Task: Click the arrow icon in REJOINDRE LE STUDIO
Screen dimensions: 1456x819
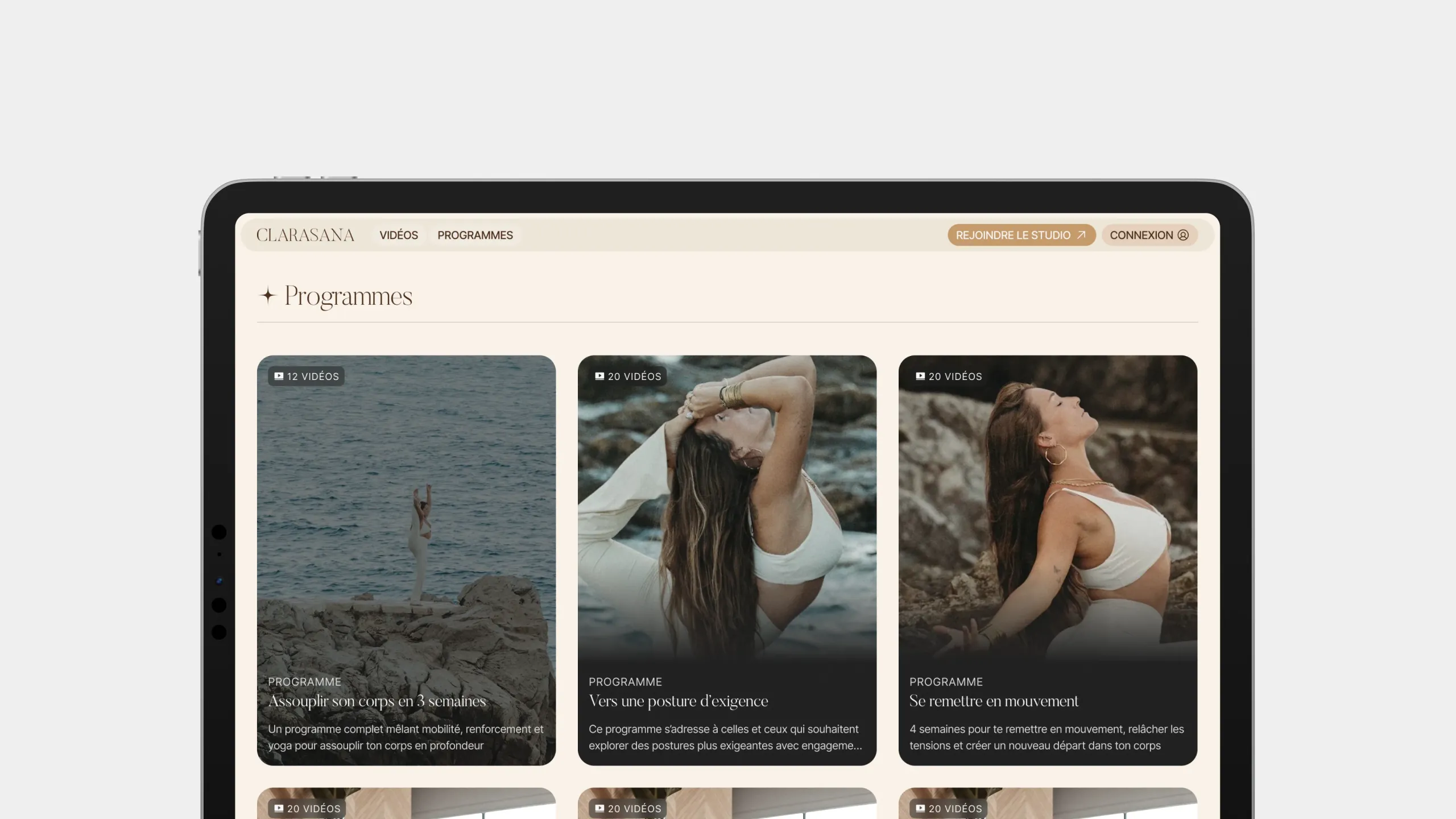Action: tap(1081, 235)
